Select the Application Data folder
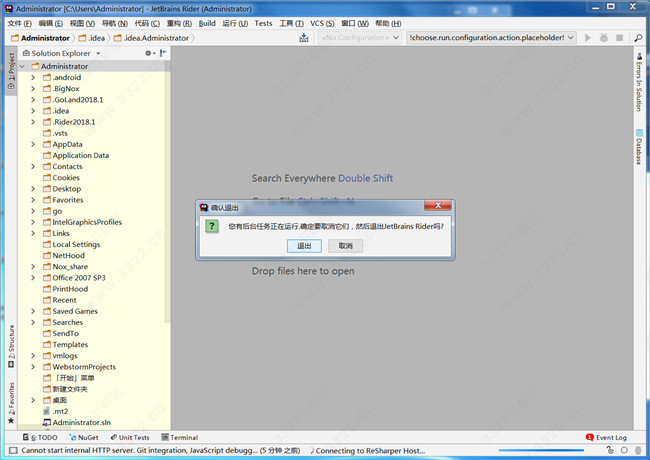 [x=81, y=155]
